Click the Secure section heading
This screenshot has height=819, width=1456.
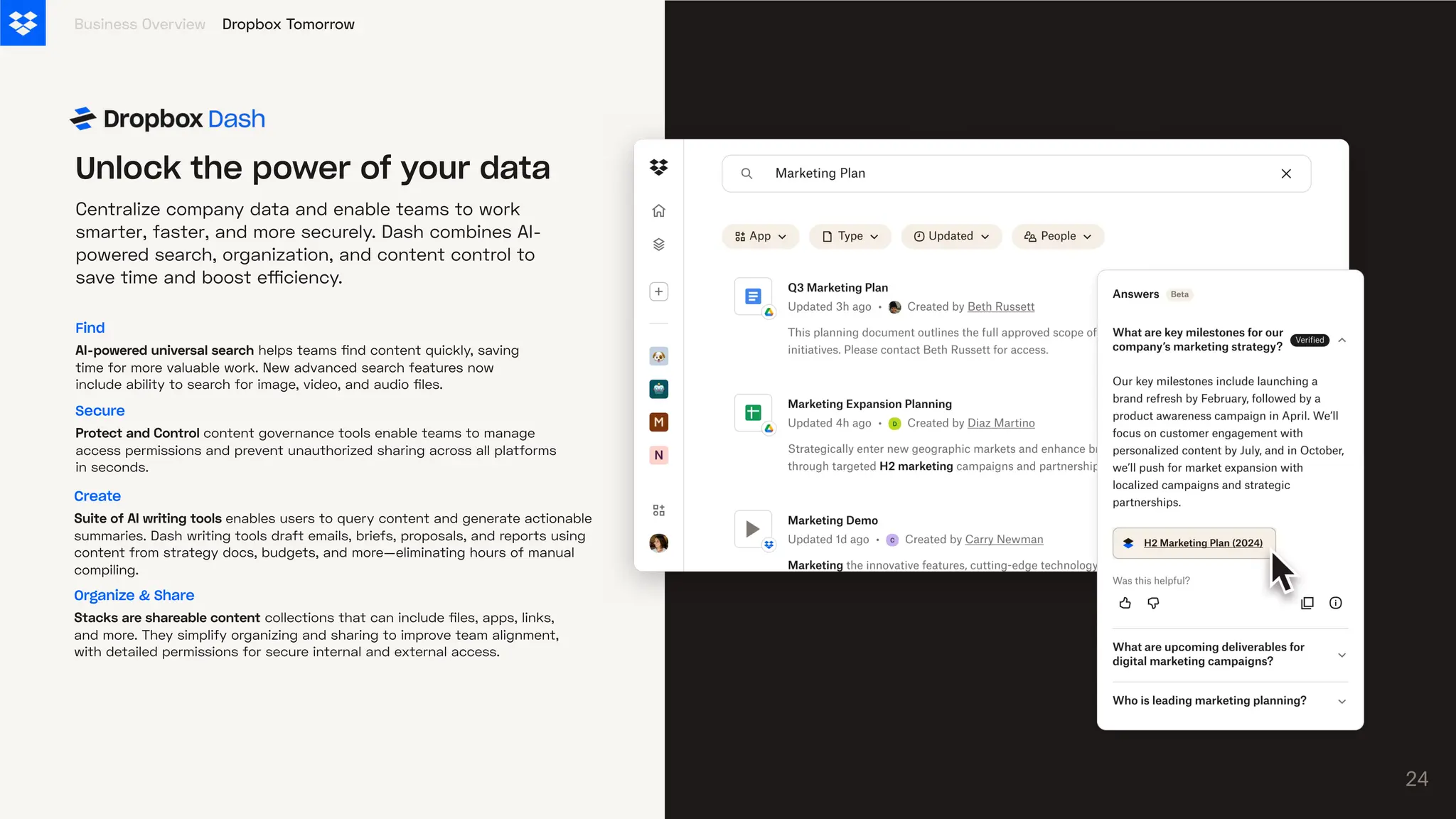(x=100, y=411)
